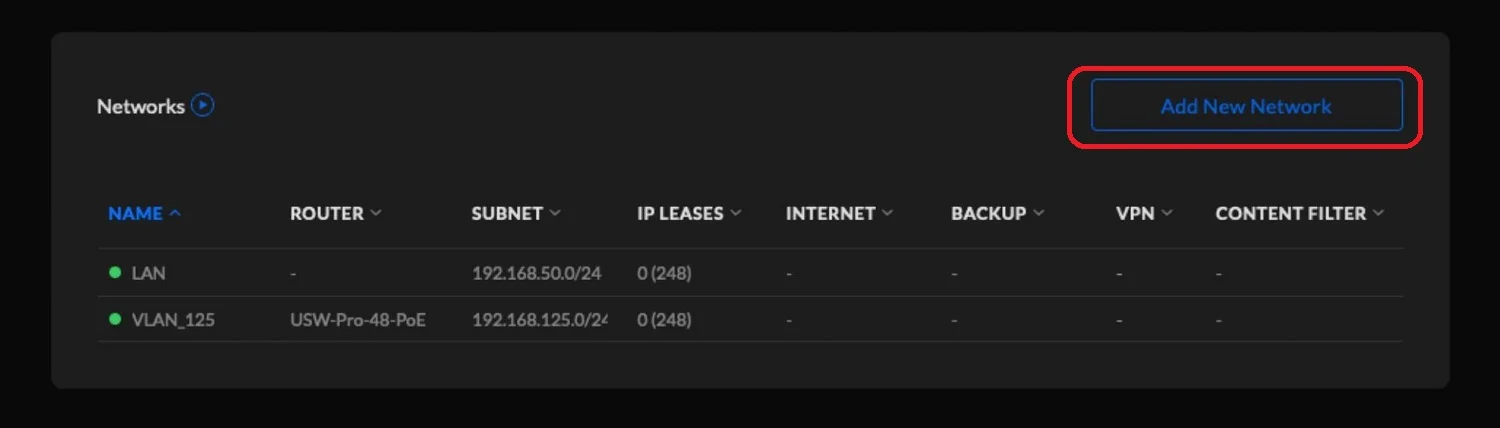Click the play icon next to Networks
1500x428 pixels.
tap(203, 105)
